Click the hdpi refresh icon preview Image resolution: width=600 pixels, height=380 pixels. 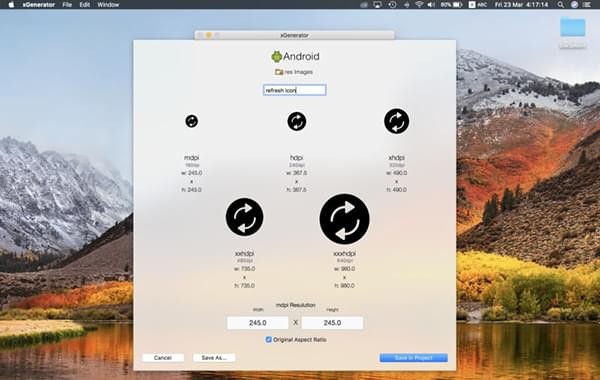pos(297,121)
